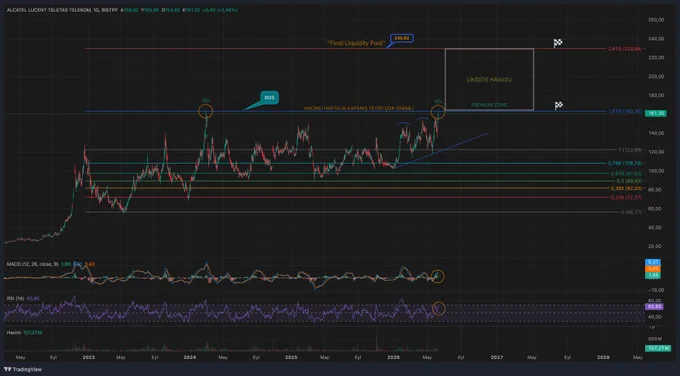
Task: Select the 1,618 Fibonacci level label
Action: point(625,111)
